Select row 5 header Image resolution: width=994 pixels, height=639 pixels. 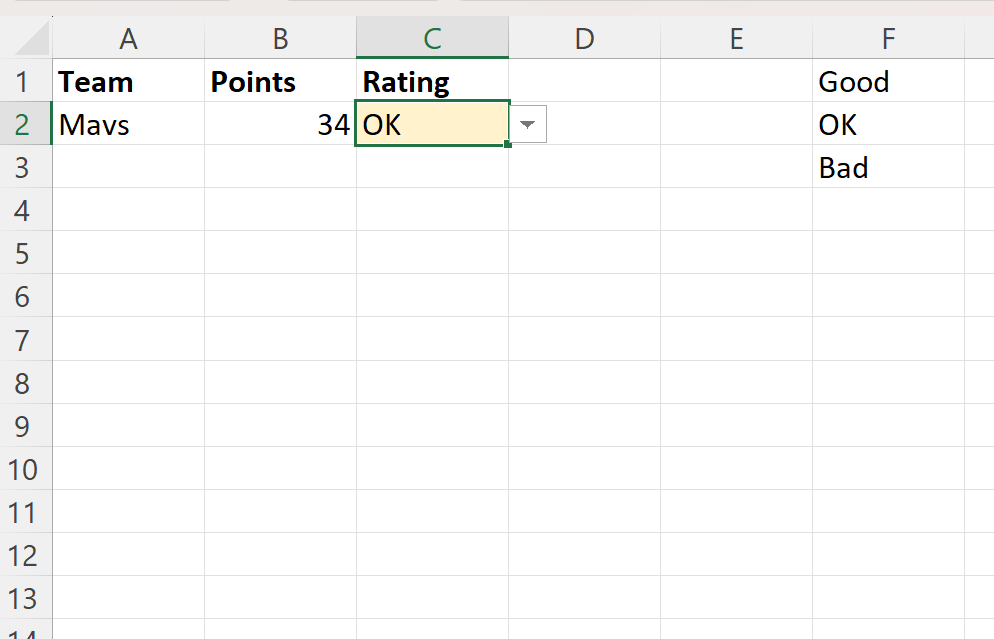tap(26, 253)
